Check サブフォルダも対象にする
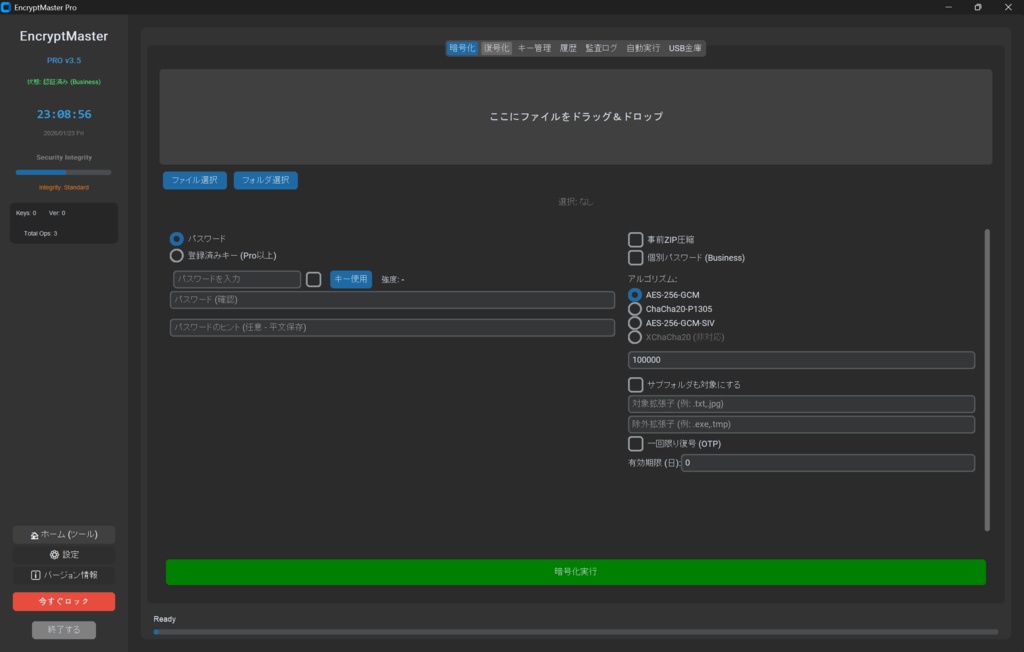The width and height of the screenshot is (1024, 652). [x=635, y=384]
